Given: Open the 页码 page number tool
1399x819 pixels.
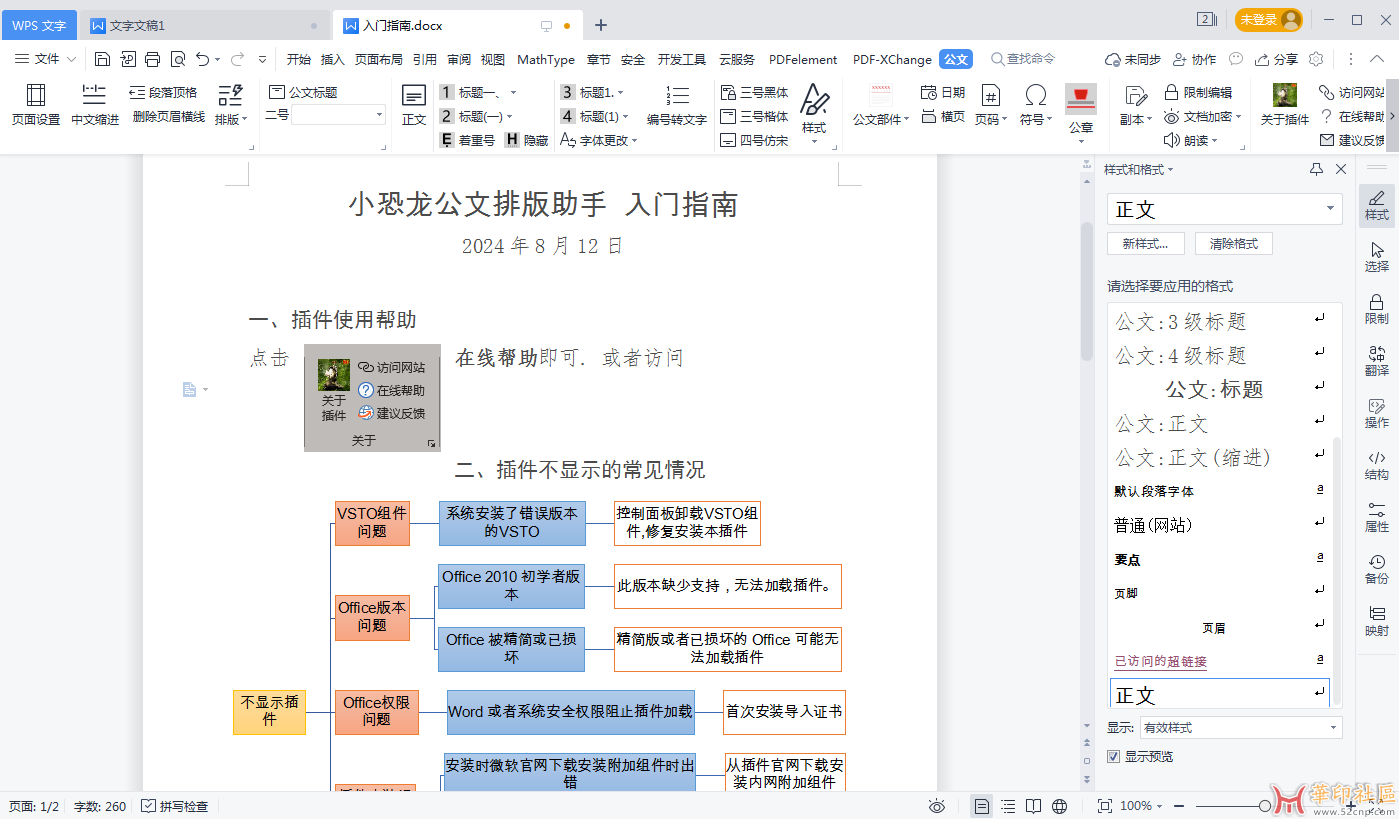Looking at the screenshot, I should pos(990,105).
